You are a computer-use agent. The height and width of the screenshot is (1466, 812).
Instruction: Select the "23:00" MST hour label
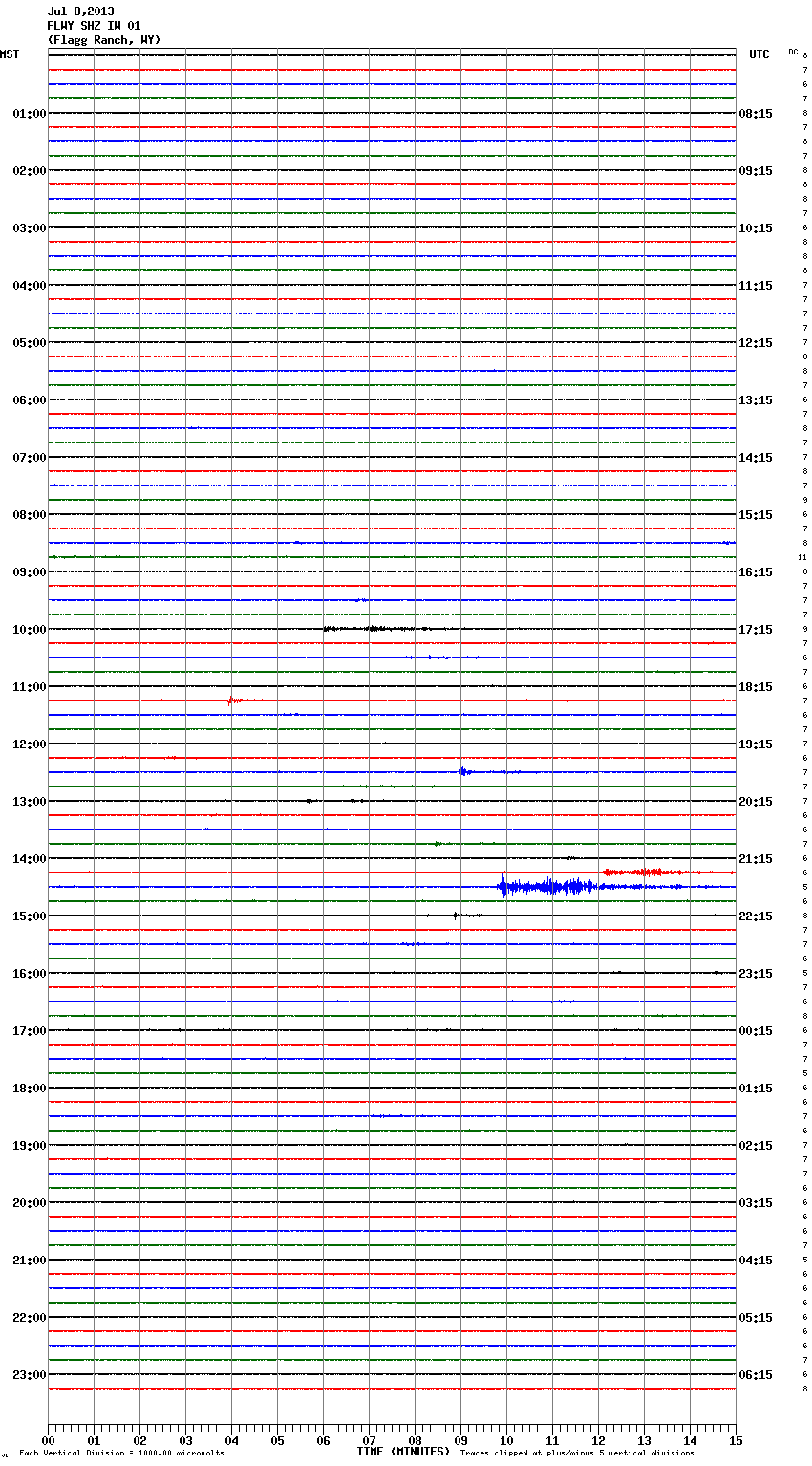point(30,1375)
